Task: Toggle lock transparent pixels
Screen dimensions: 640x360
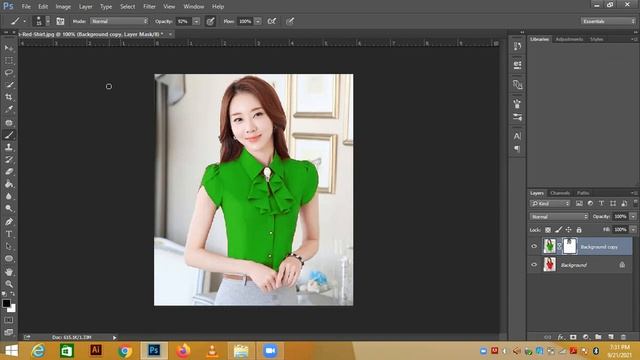Action: click(548, 230)
